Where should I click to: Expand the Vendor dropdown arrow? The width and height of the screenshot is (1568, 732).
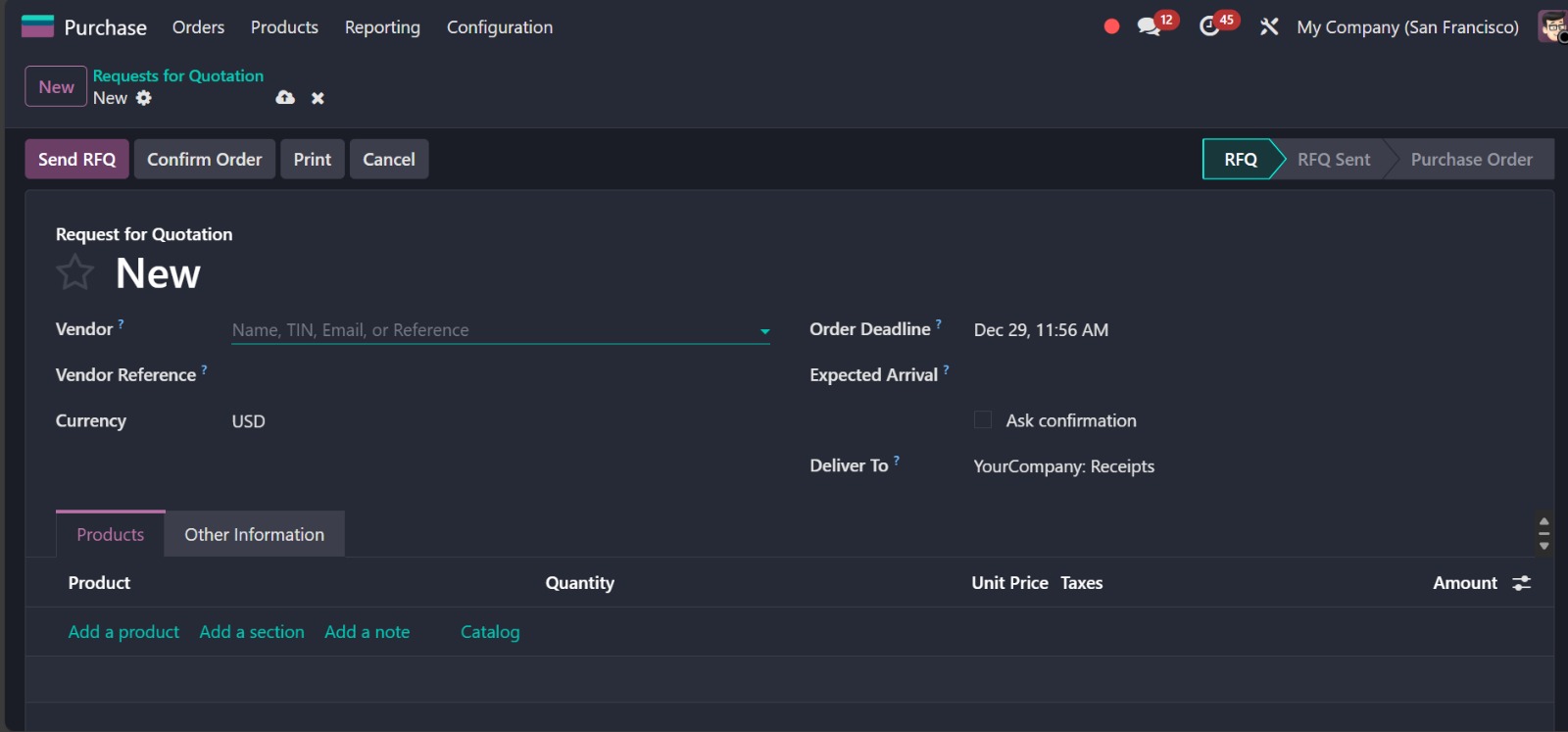pyautogui.click(x=764, y=331)
